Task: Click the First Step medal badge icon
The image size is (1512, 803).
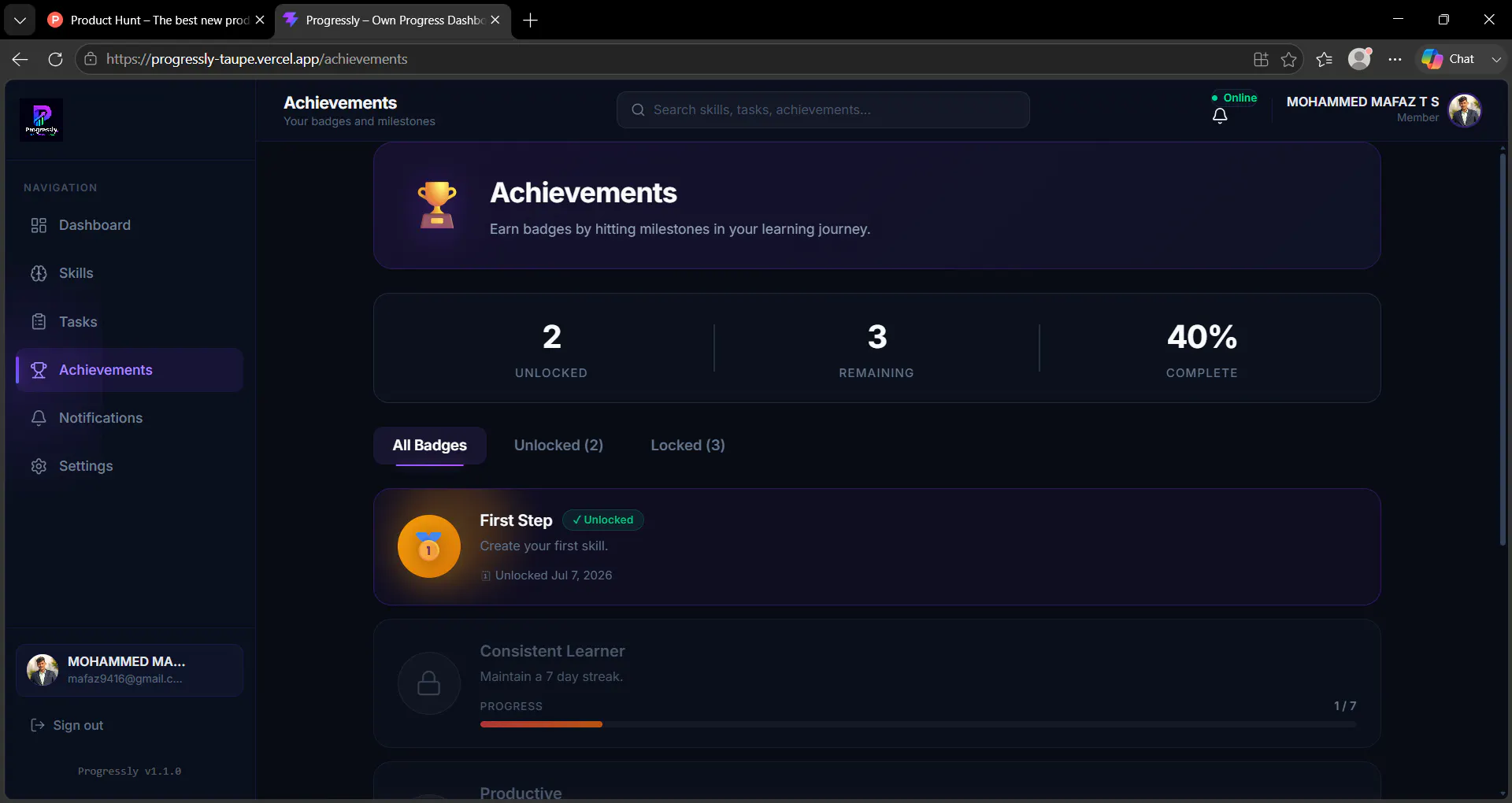Action: coord(429,546)
